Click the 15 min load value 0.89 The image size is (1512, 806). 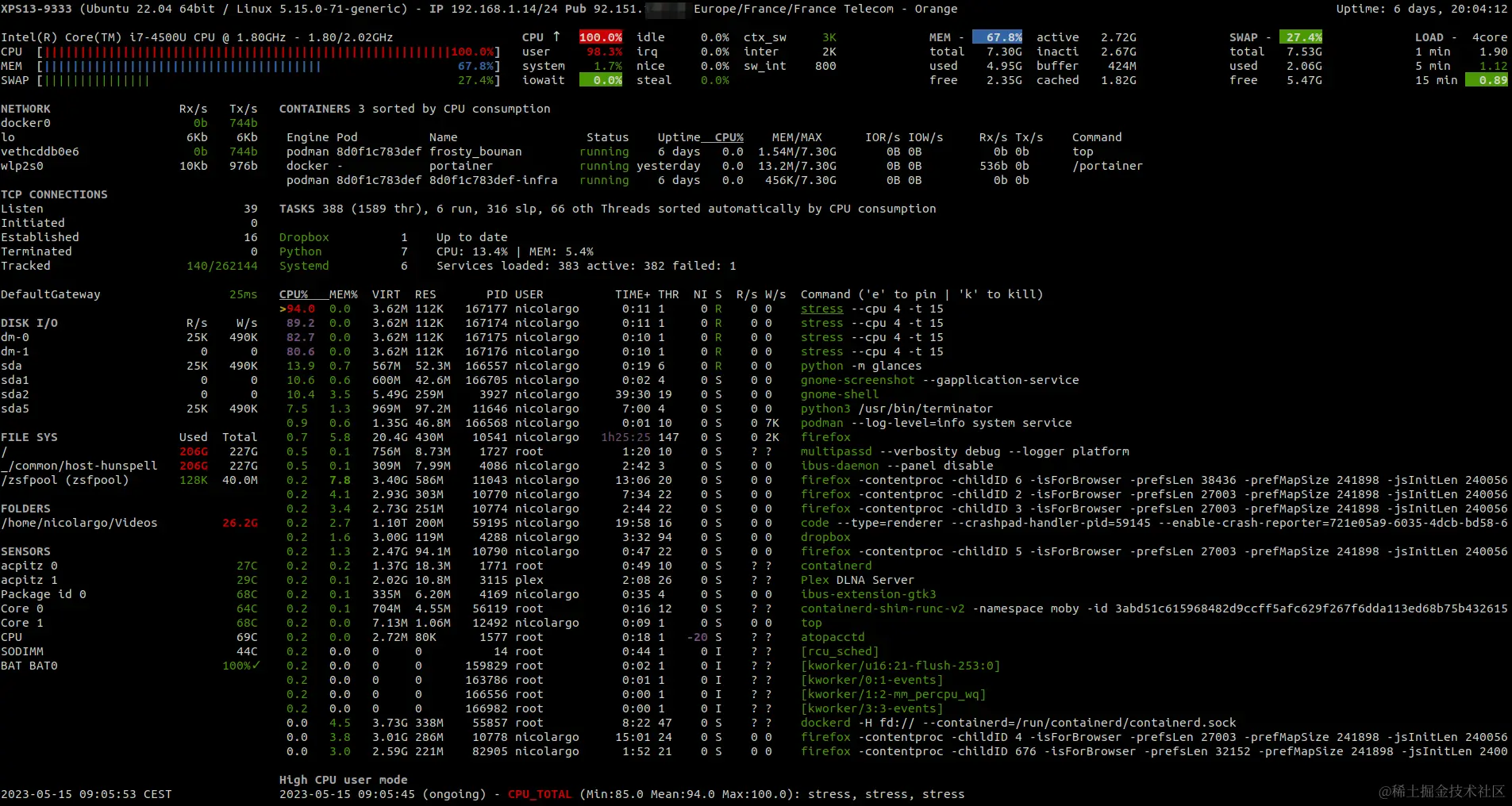click(x=1487, y=80)
